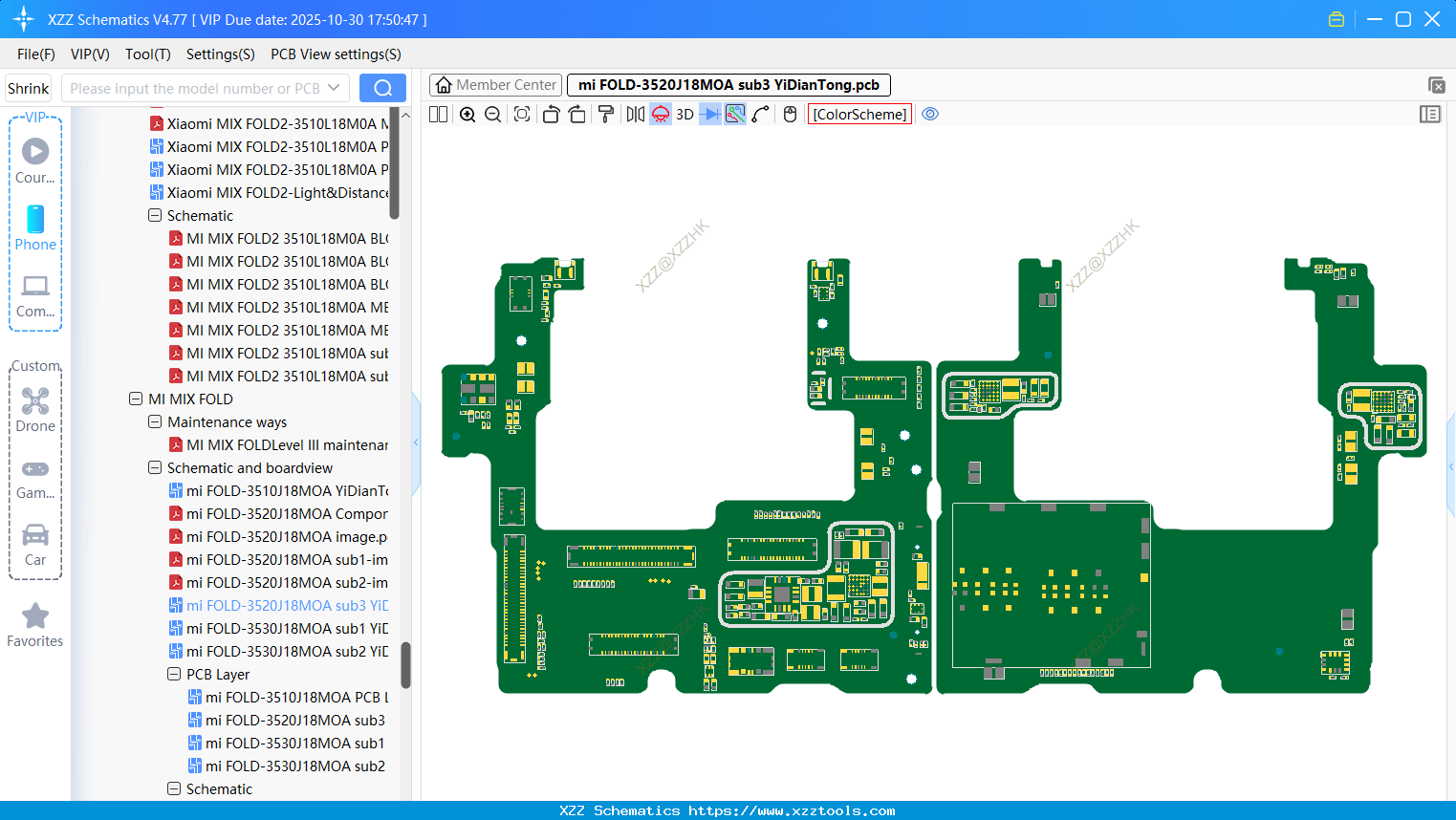Open the split-screen view icon
The height and width of the screenshot is (820, 1456).
pos(437,114)
